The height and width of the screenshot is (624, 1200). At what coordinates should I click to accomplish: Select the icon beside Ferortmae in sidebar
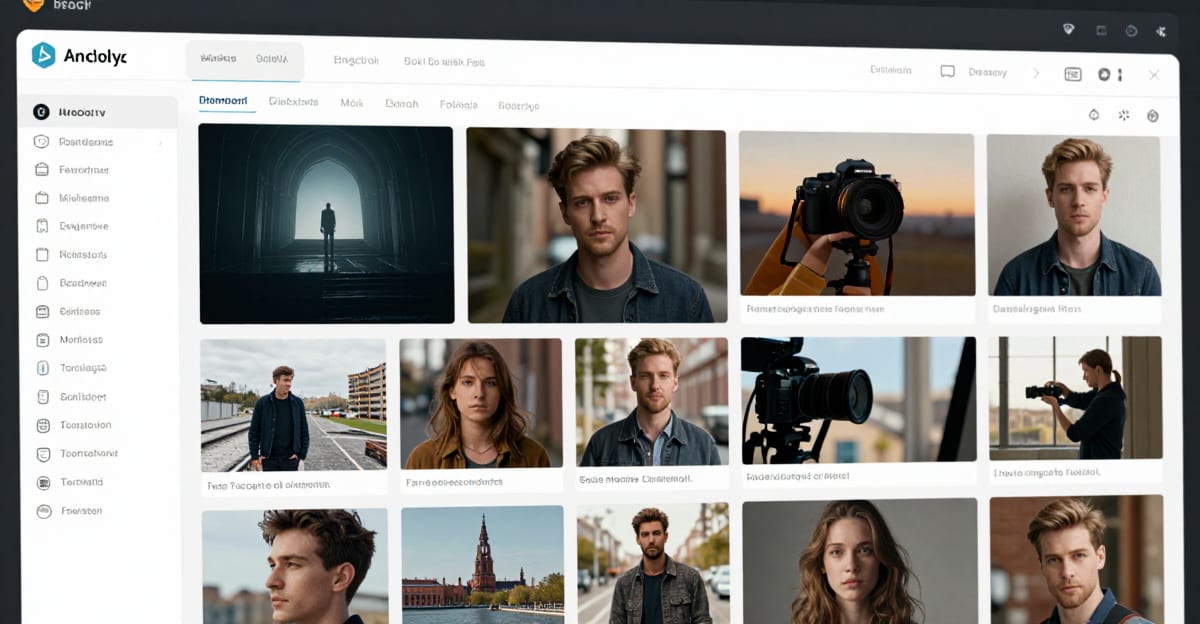(42, 169)
